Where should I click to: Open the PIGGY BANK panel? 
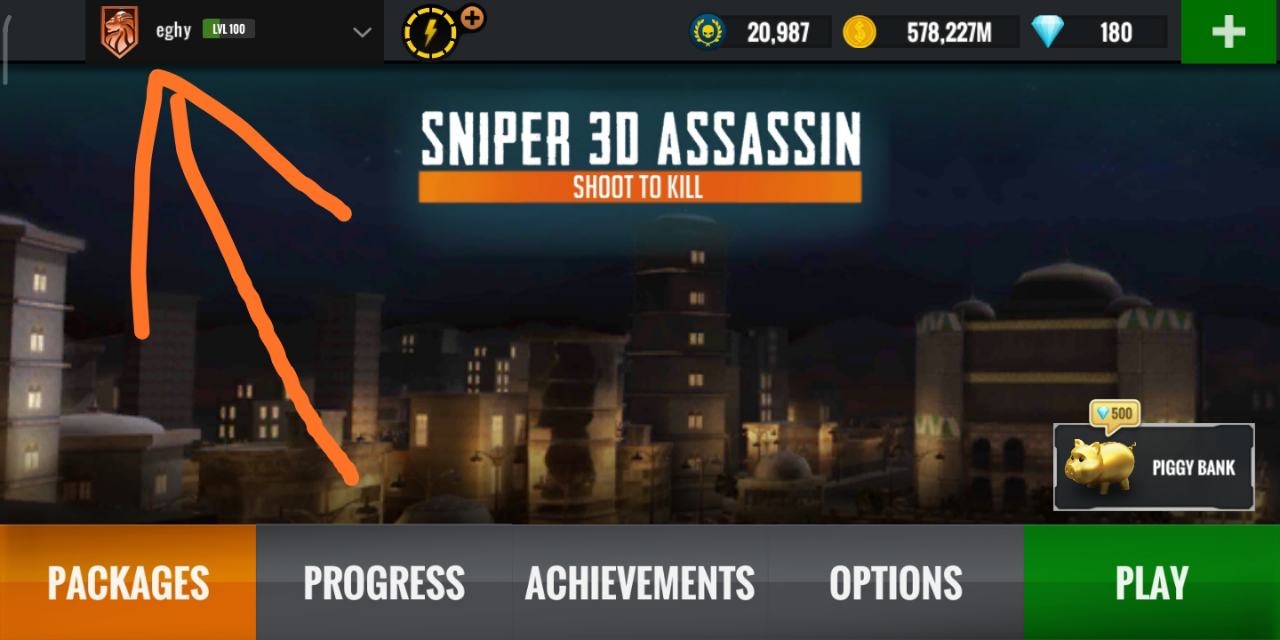1154,467
